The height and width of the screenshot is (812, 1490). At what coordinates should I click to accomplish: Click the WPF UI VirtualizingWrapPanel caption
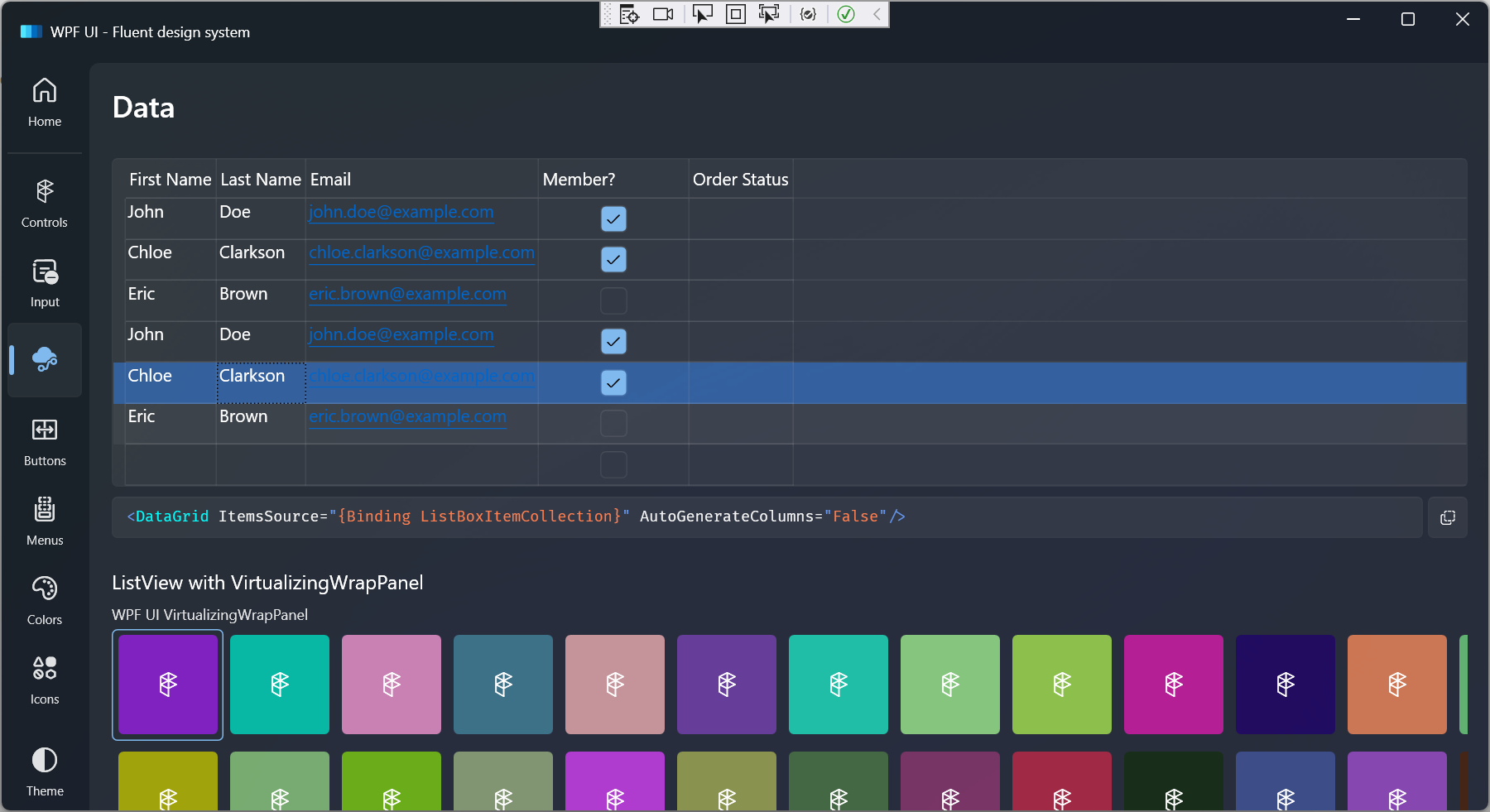coord(209,615)
